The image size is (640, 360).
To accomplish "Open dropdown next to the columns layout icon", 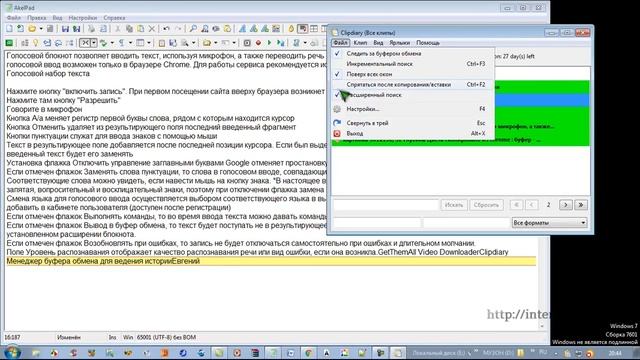I will pos(149,43).
